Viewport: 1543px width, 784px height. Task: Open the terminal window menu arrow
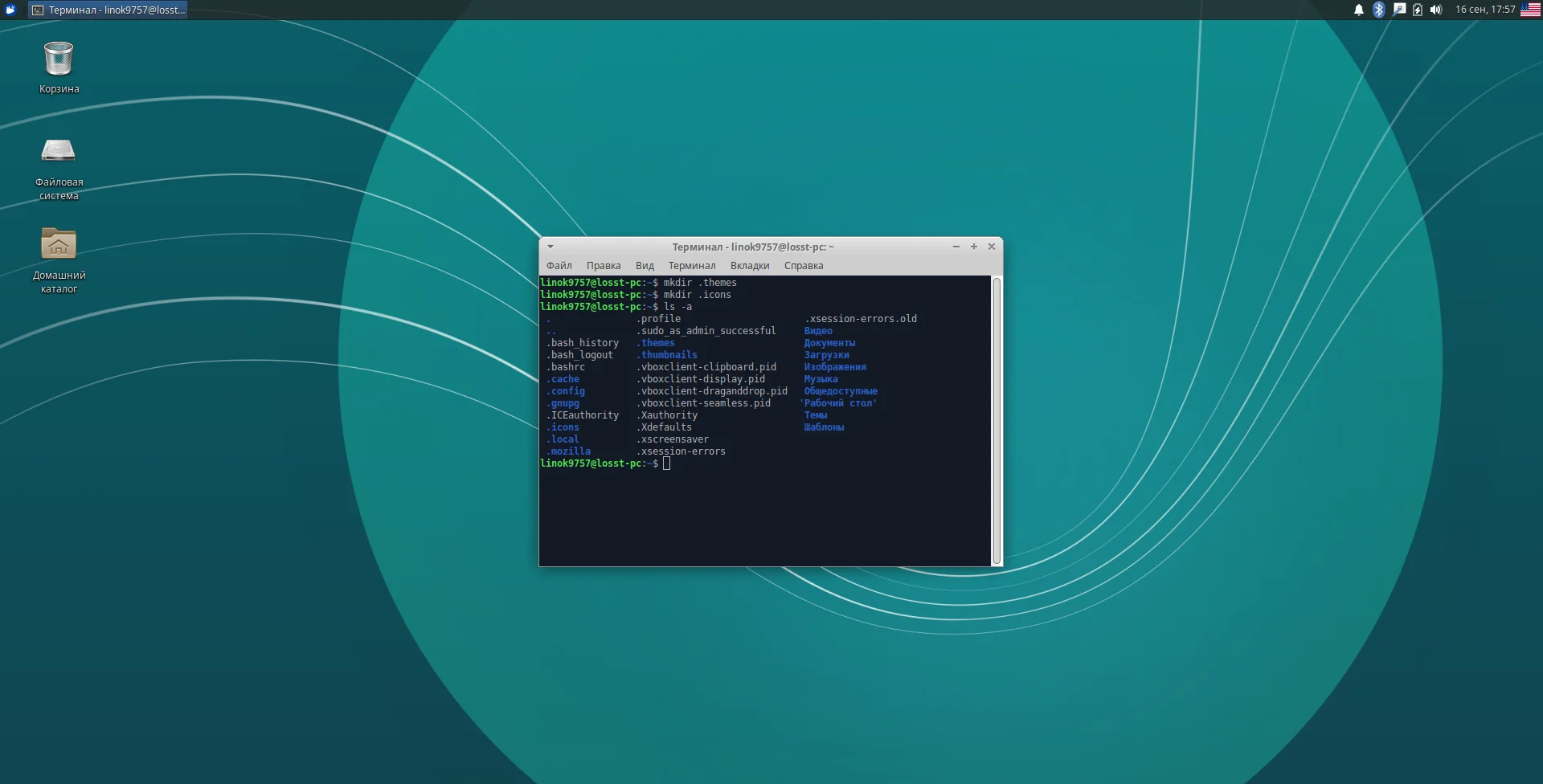(x=550, y=247)
